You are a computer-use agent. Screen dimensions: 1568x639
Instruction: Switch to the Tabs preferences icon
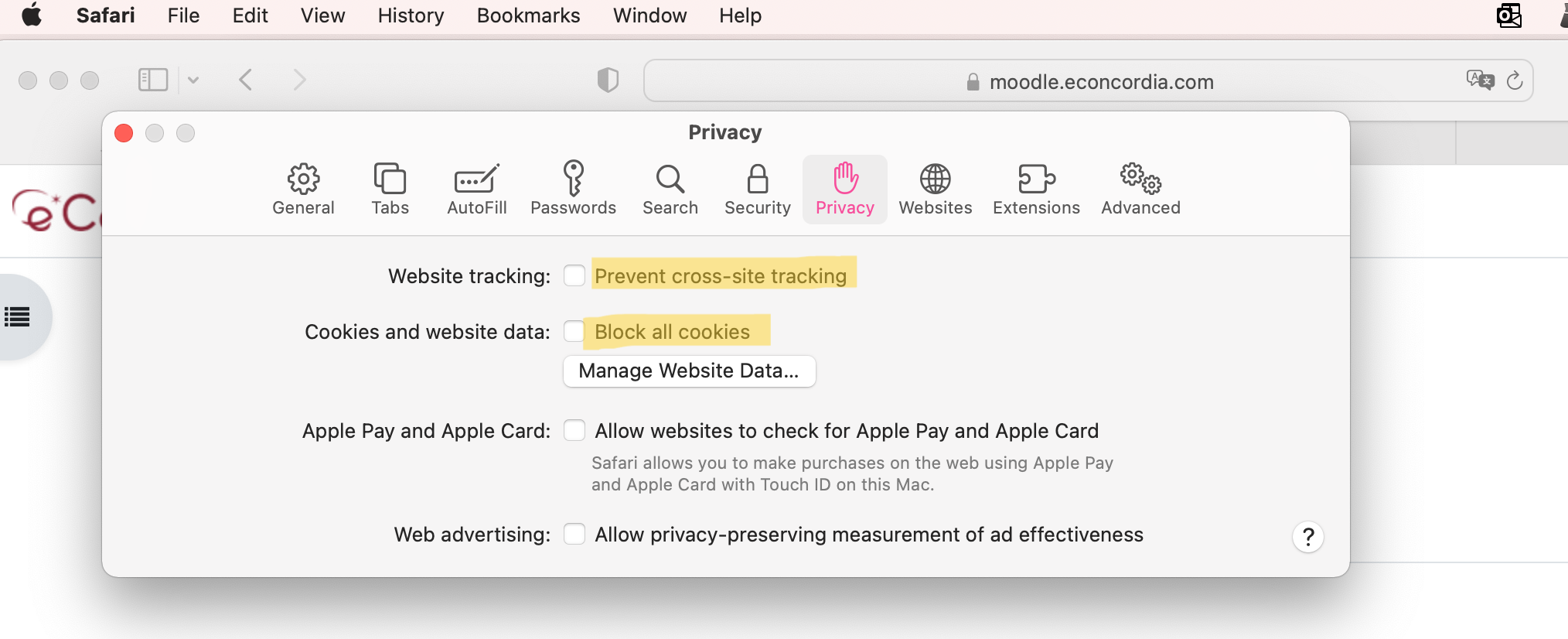coord(390,190)
